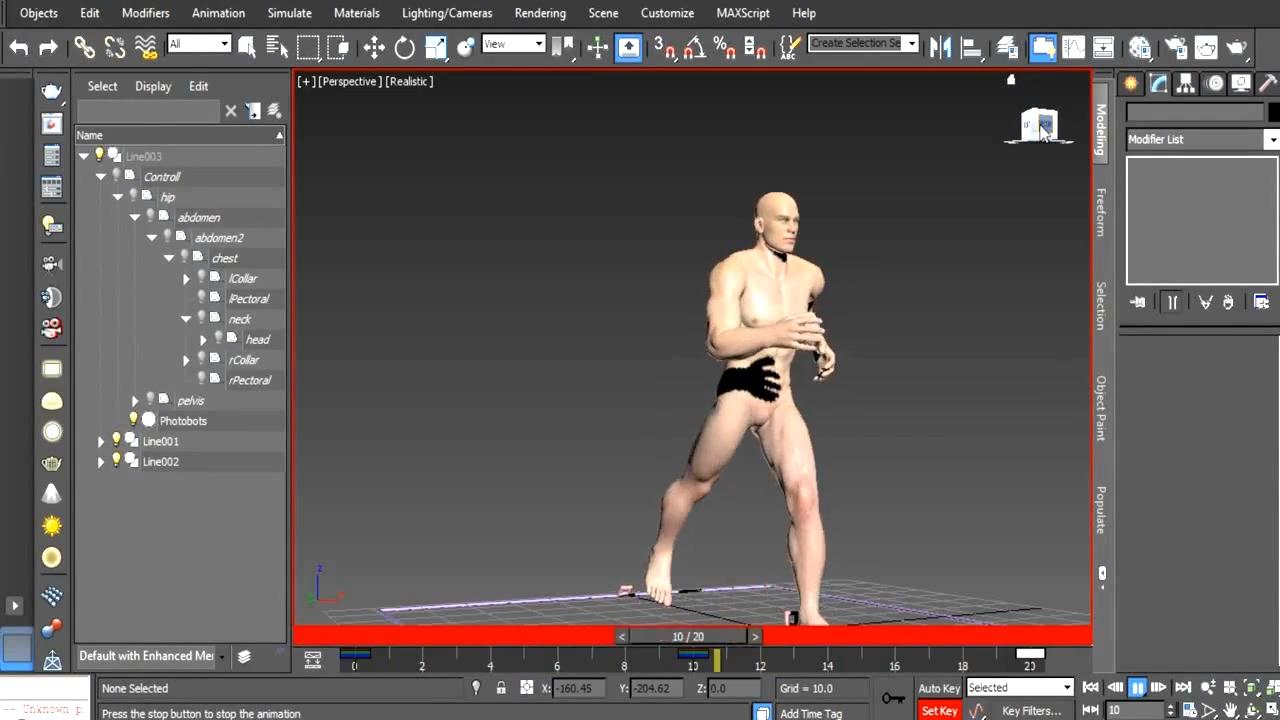Open the Rendering menu
Viewport: 1280px width, 720px height.
pos(540,13)
